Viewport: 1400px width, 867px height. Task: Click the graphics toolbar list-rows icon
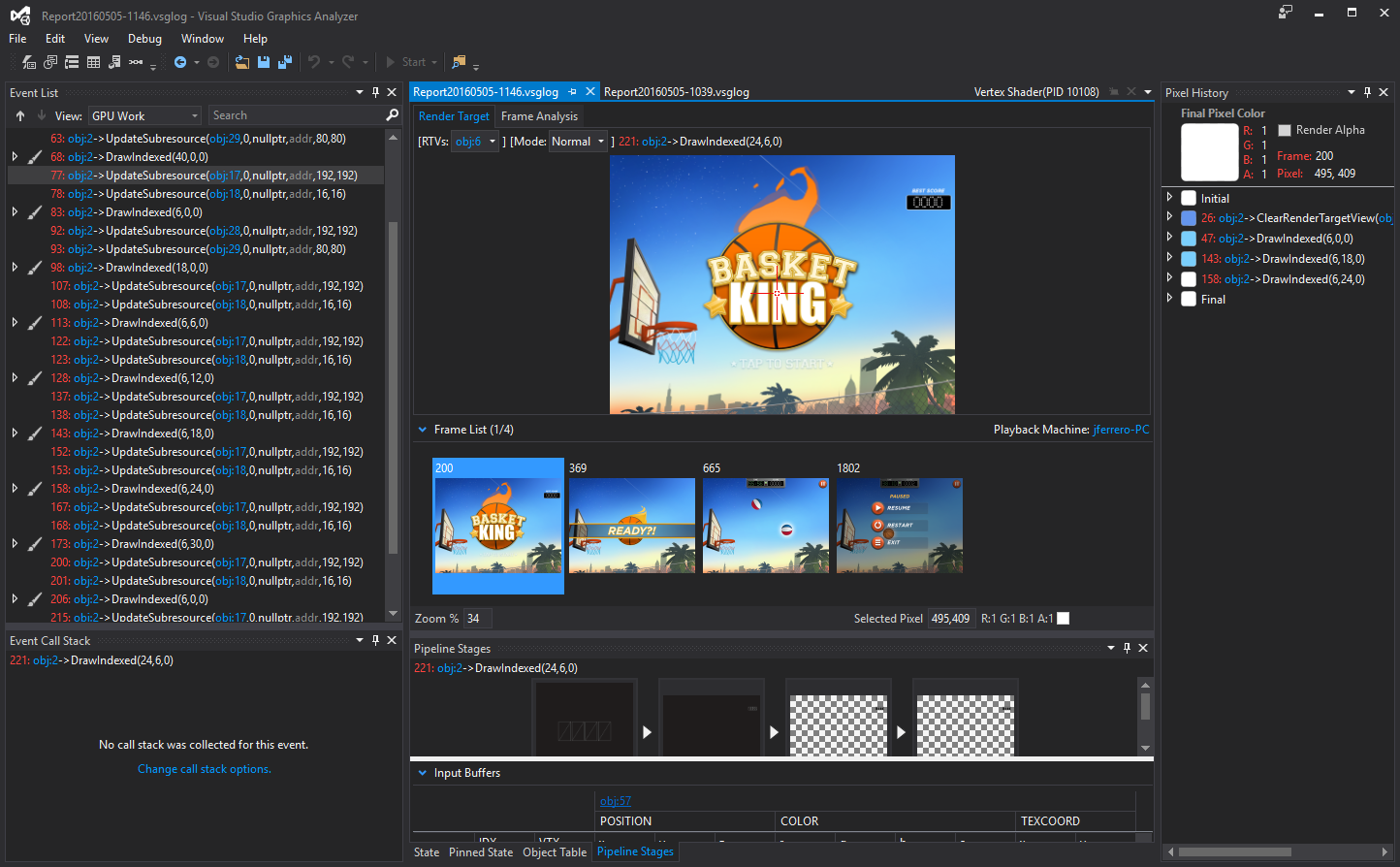pyautogui.click(x=72, y=62)
